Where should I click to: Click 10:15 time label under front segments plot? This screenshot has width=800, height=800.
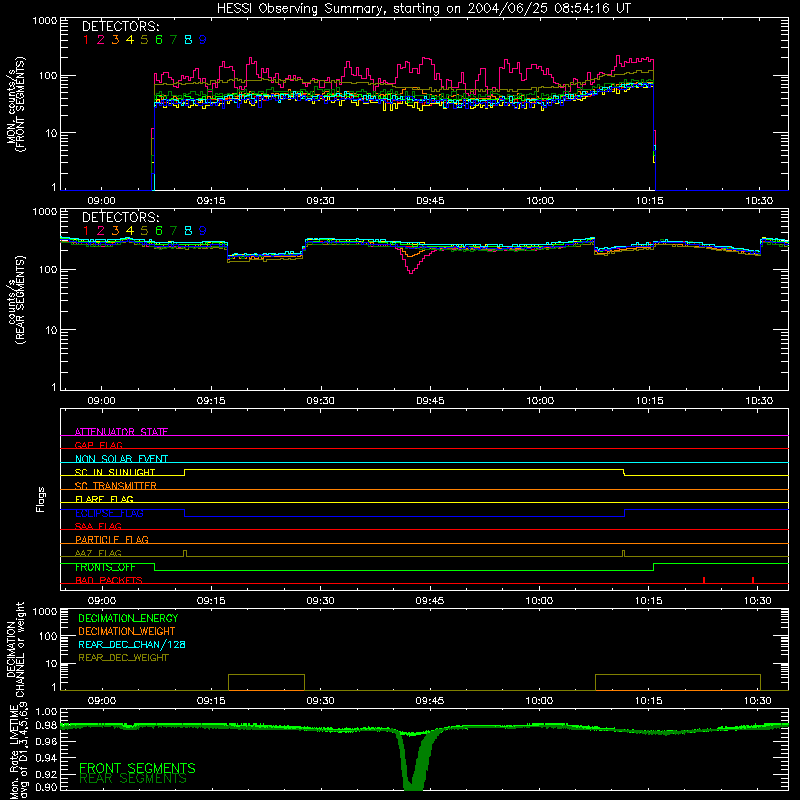[649, 201]
